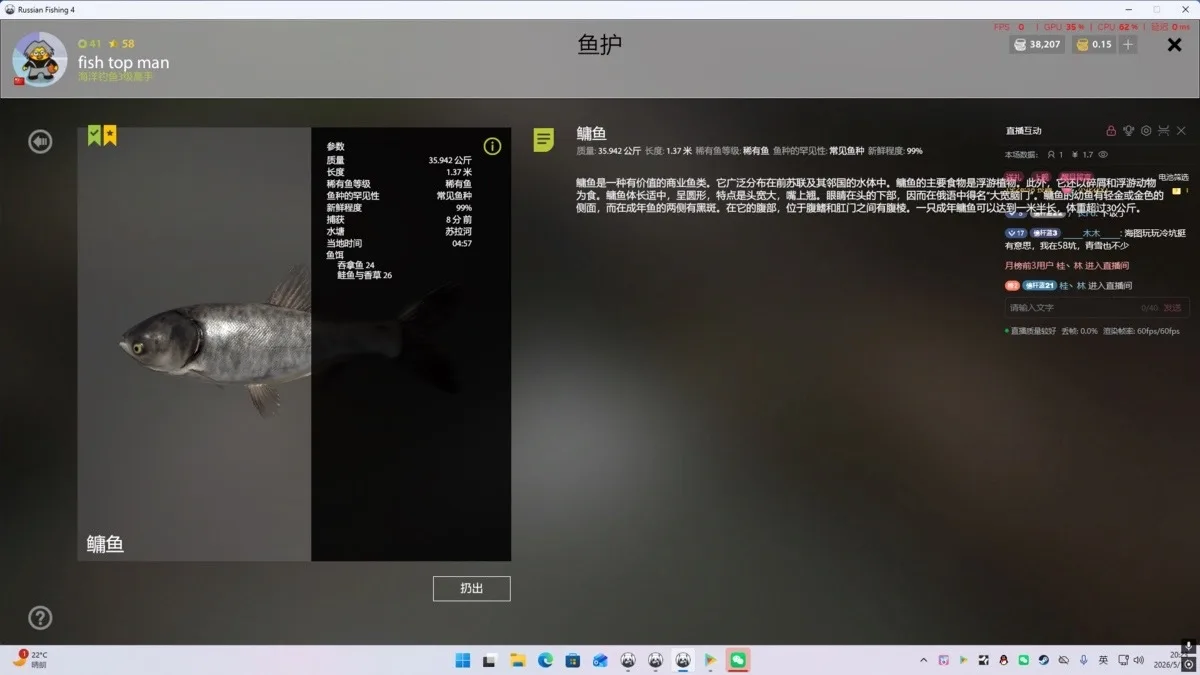Click the 发送 send button in chat
Image resolution: width=1200 pixels, height=675 pixels.
click(x=1172, y=308)
